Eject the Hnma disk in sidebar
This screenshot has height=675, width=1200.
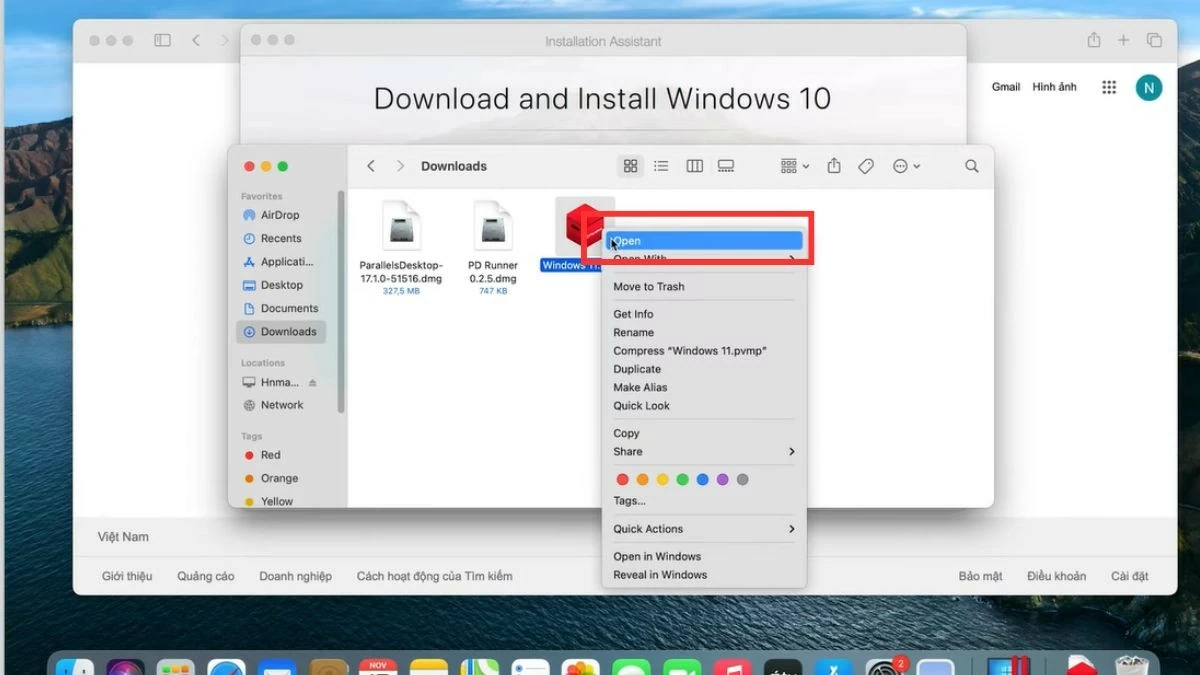312,383
